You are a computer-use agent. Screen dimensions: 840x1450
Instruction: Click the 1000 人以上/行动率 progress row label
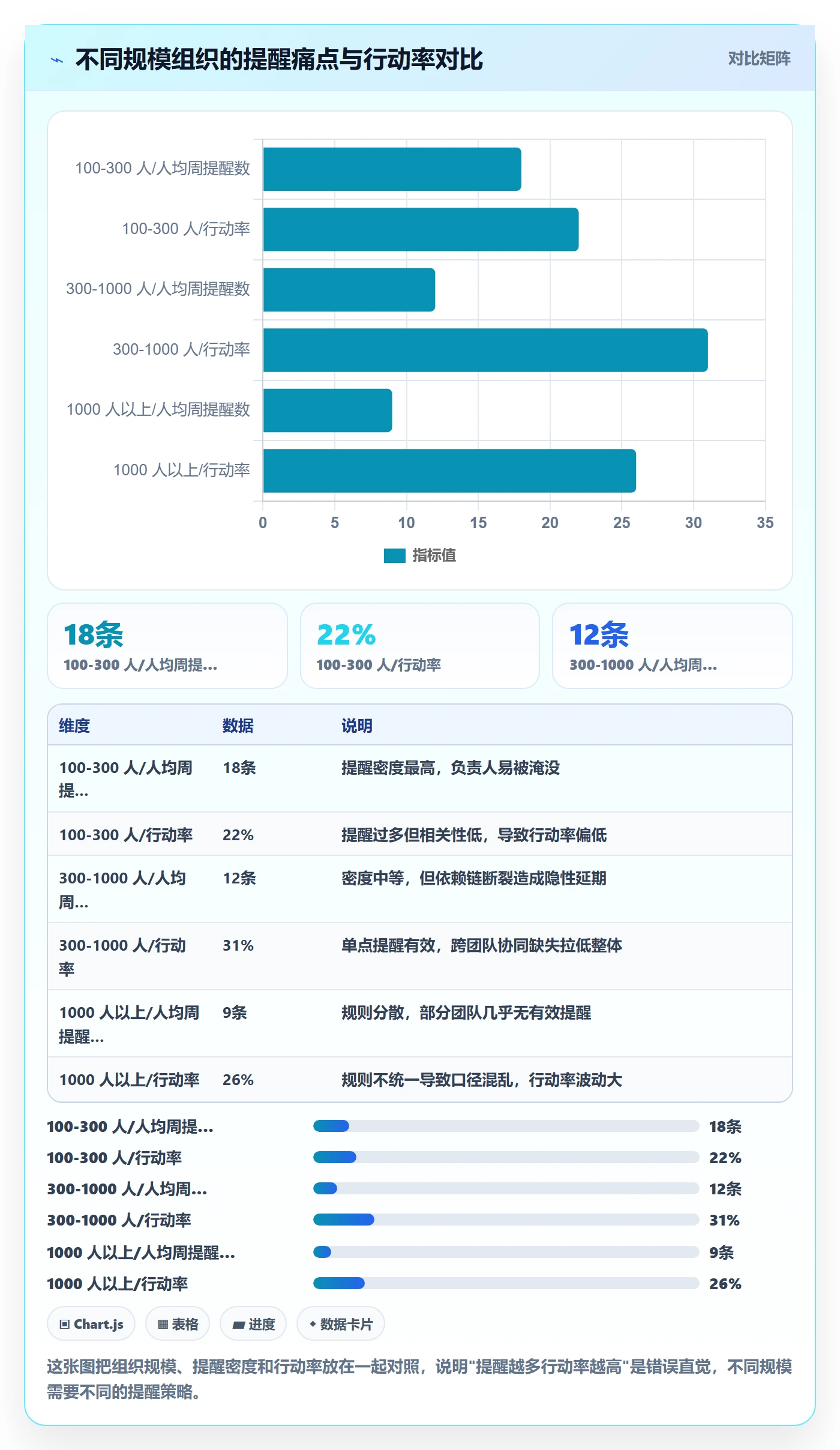[118, 1284]
